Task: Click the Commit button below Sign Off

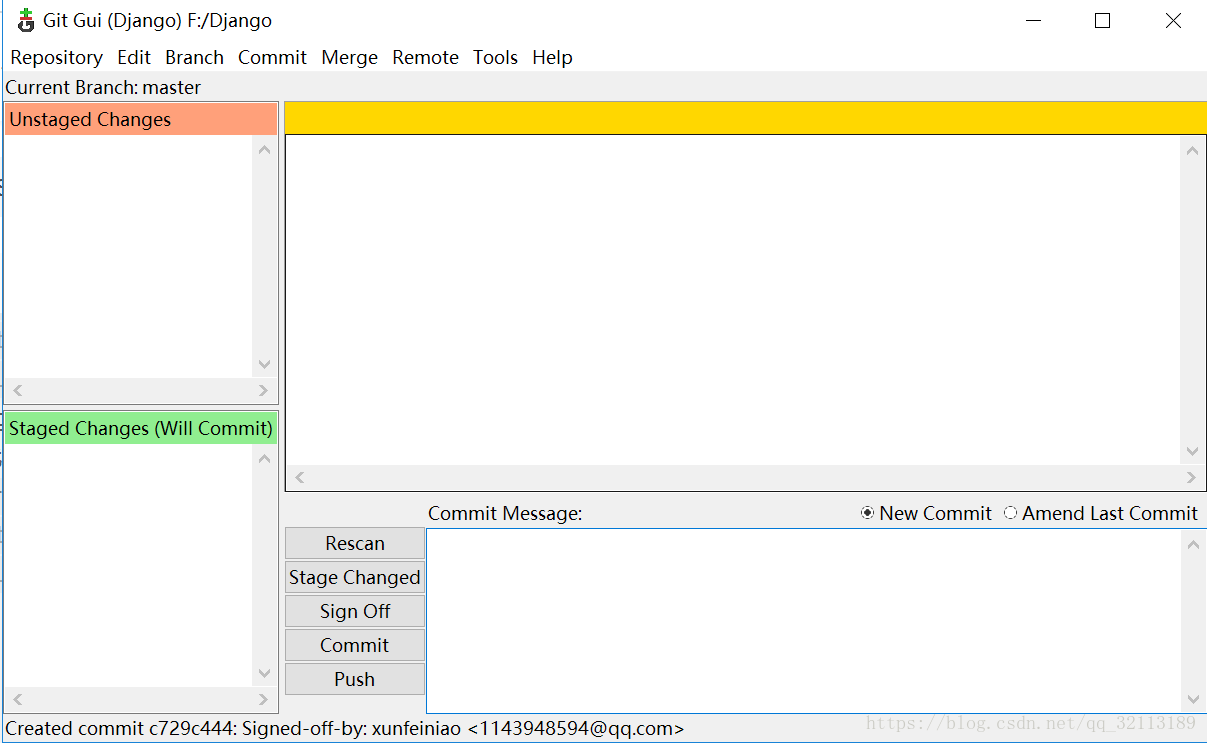Action: [355, 645]
